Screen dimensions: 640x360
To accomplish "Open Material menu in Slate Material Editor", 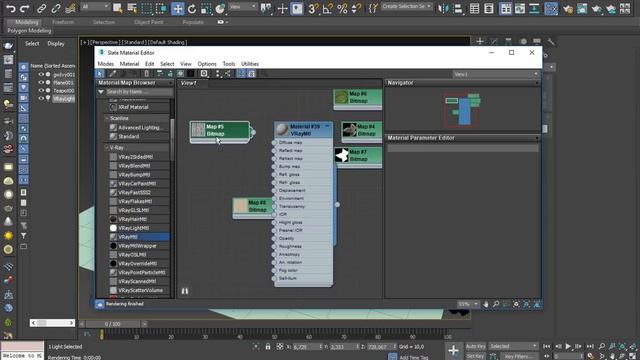I will pos(129,64).
